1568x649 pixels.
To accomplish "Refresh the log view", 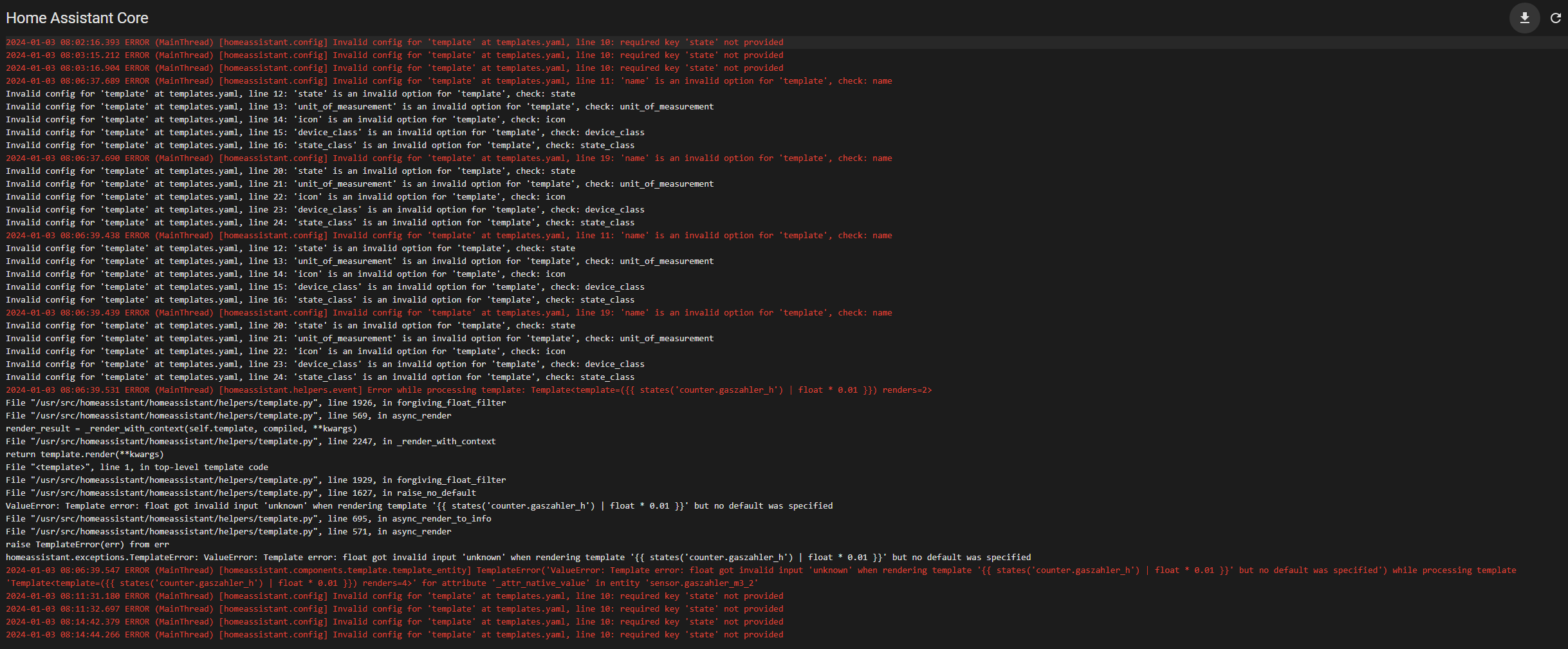I will [x=1555, y=18].
